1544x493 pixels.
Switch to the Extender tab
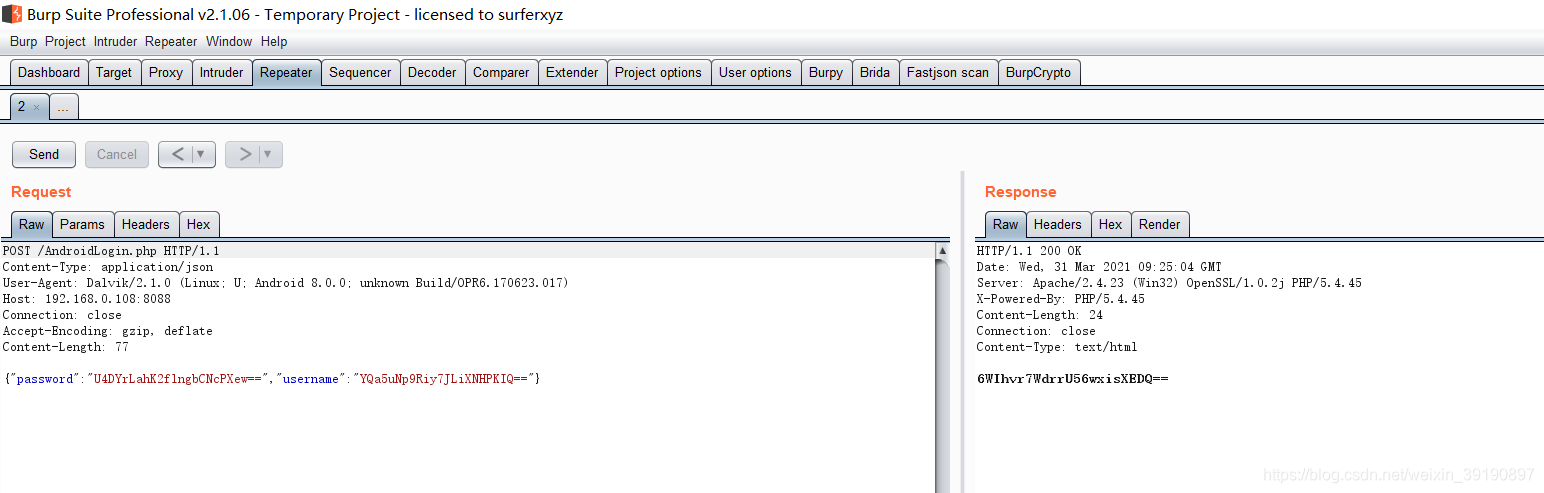click(572, 72)
